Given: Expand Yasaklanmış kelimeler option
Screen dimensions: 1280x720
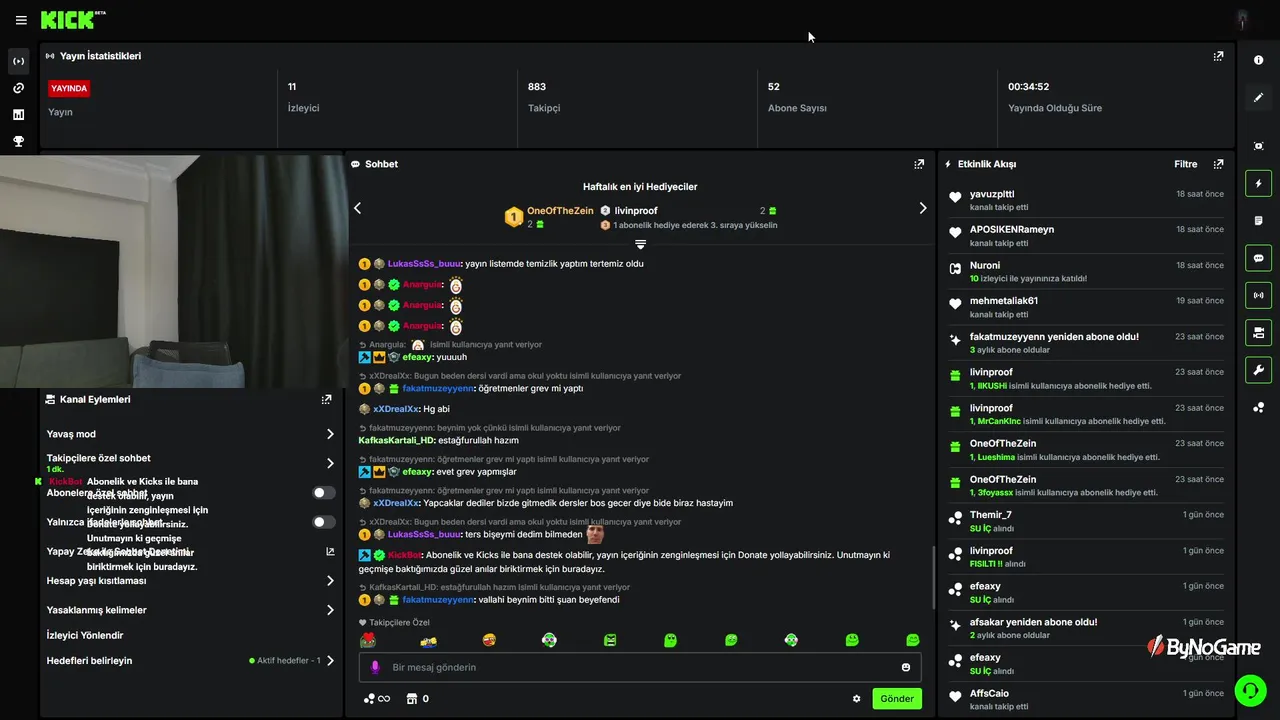Looking at the screenshot, I should pos(190,610).
